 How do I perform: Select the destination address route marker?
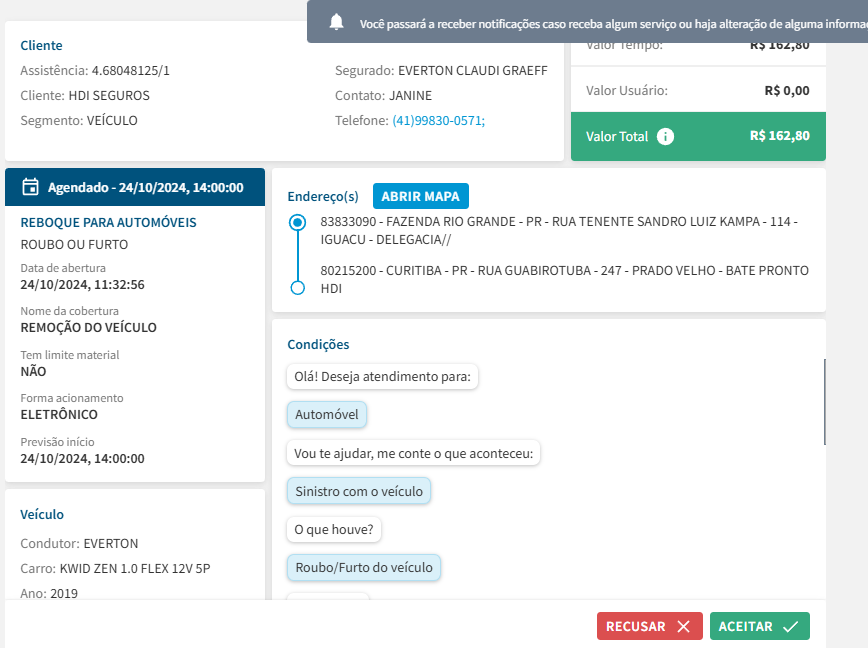(x=297, y=288)
